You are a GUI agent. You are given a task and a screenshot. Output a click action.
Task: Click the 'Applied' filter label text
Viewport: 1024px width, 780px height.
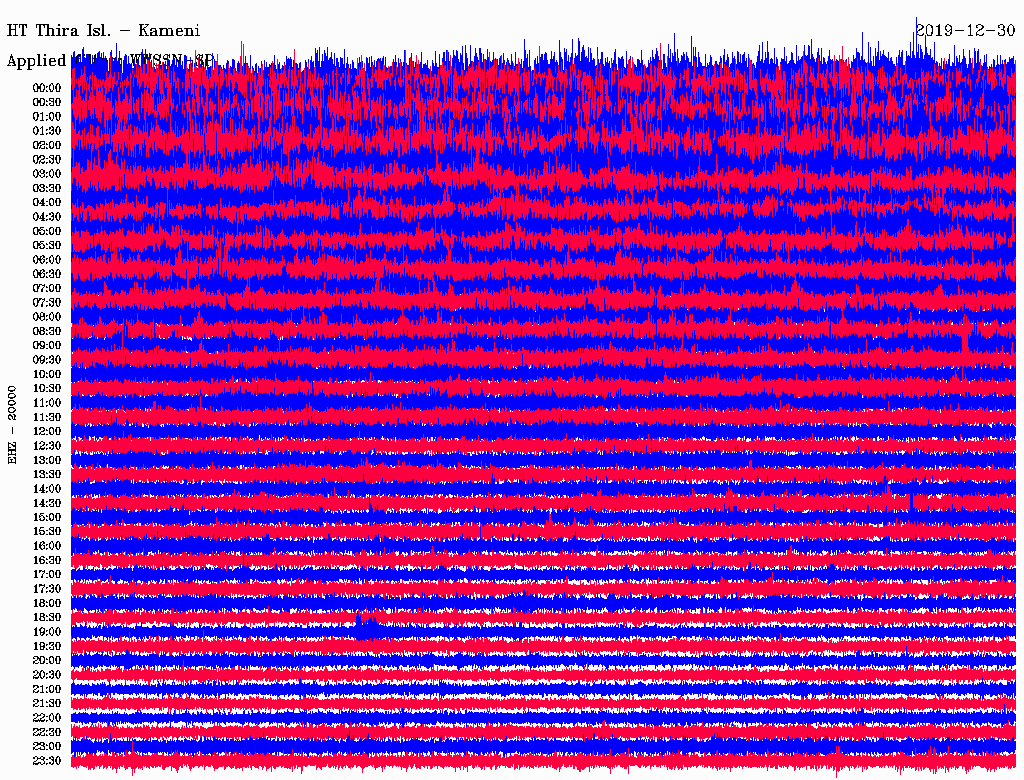(x=36, y=61)
